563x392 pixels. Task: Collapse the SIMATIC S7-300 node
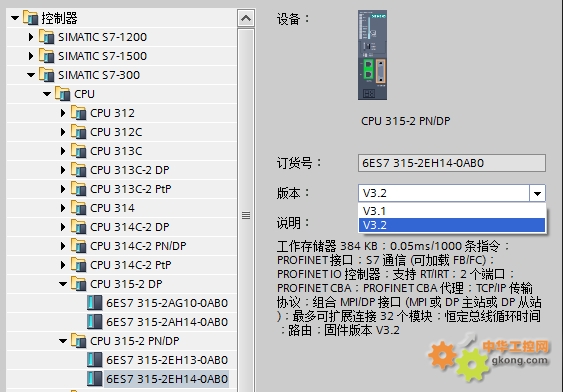coord(31,75)
